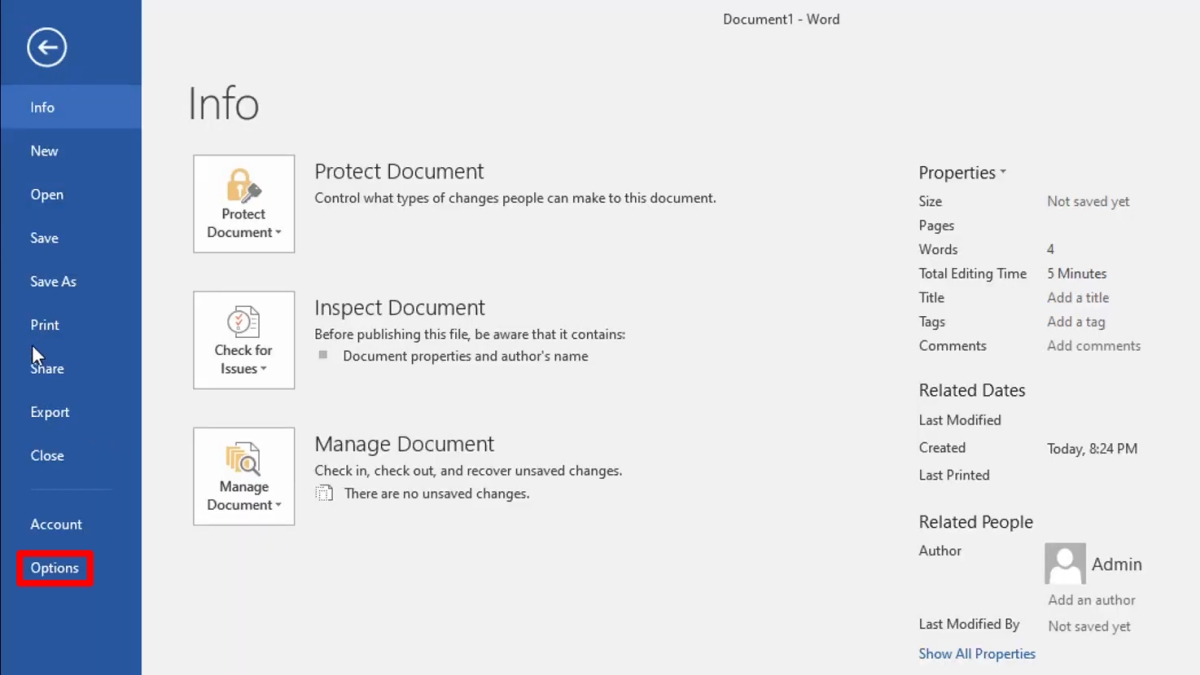Open the Account page
The height and width of the screenshot is (675, 1200).
pos(56,524)
